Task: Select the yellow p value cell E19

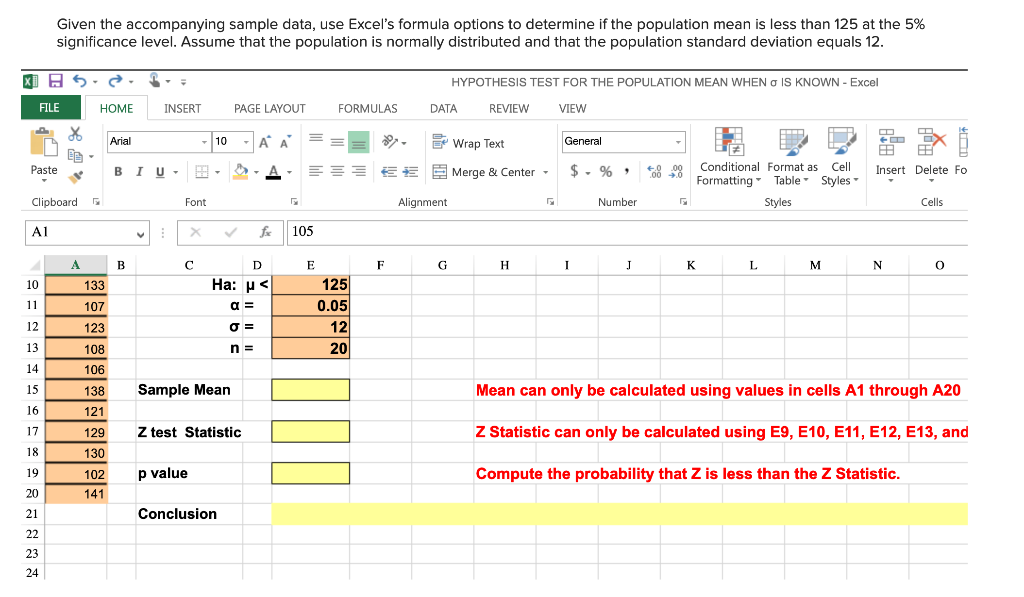Action: coord(310,474)
